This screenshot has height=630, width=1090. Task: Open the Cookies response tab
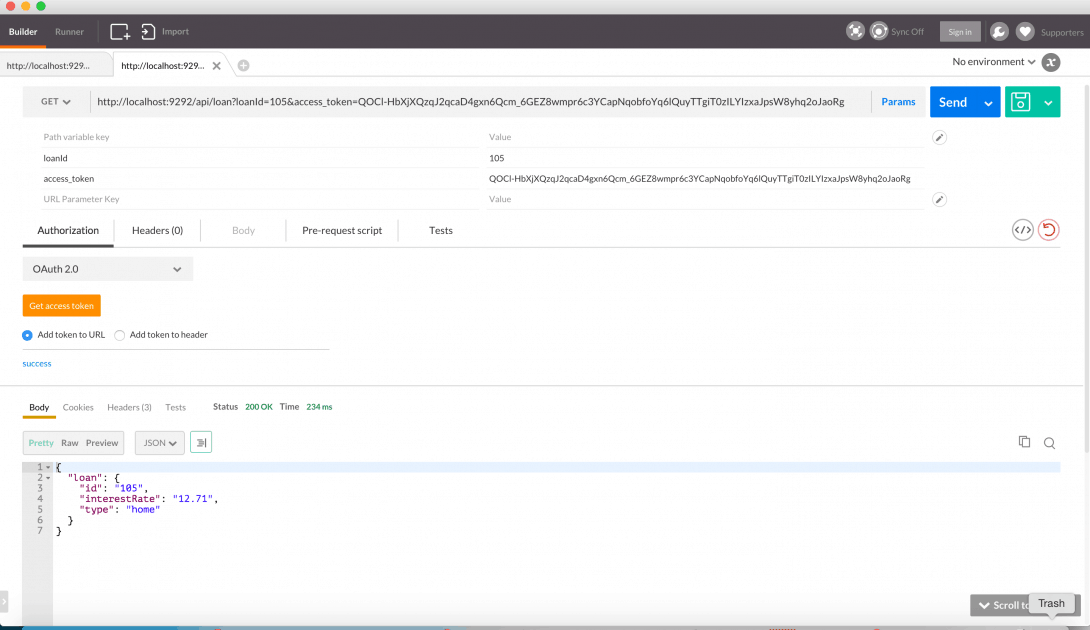click(x=78, y=407)
